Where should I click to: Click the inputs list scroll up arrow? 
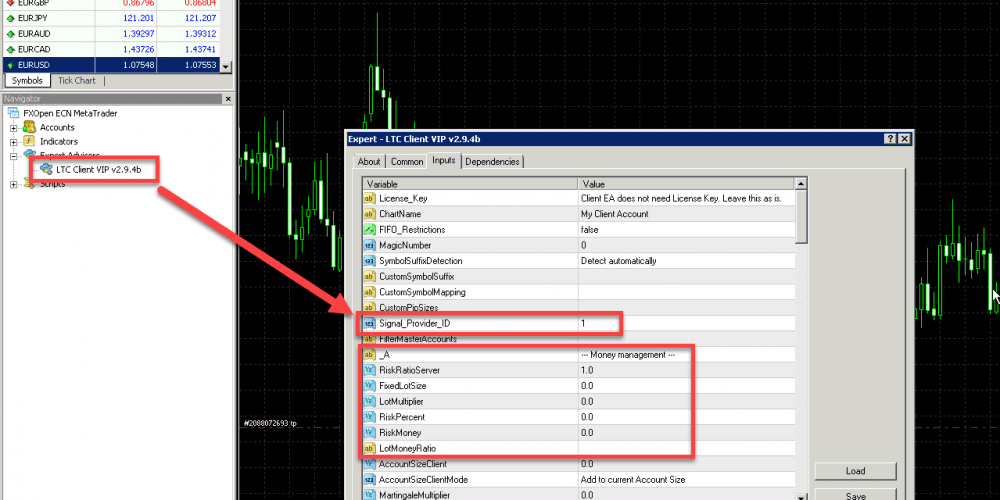pos(802,184)
